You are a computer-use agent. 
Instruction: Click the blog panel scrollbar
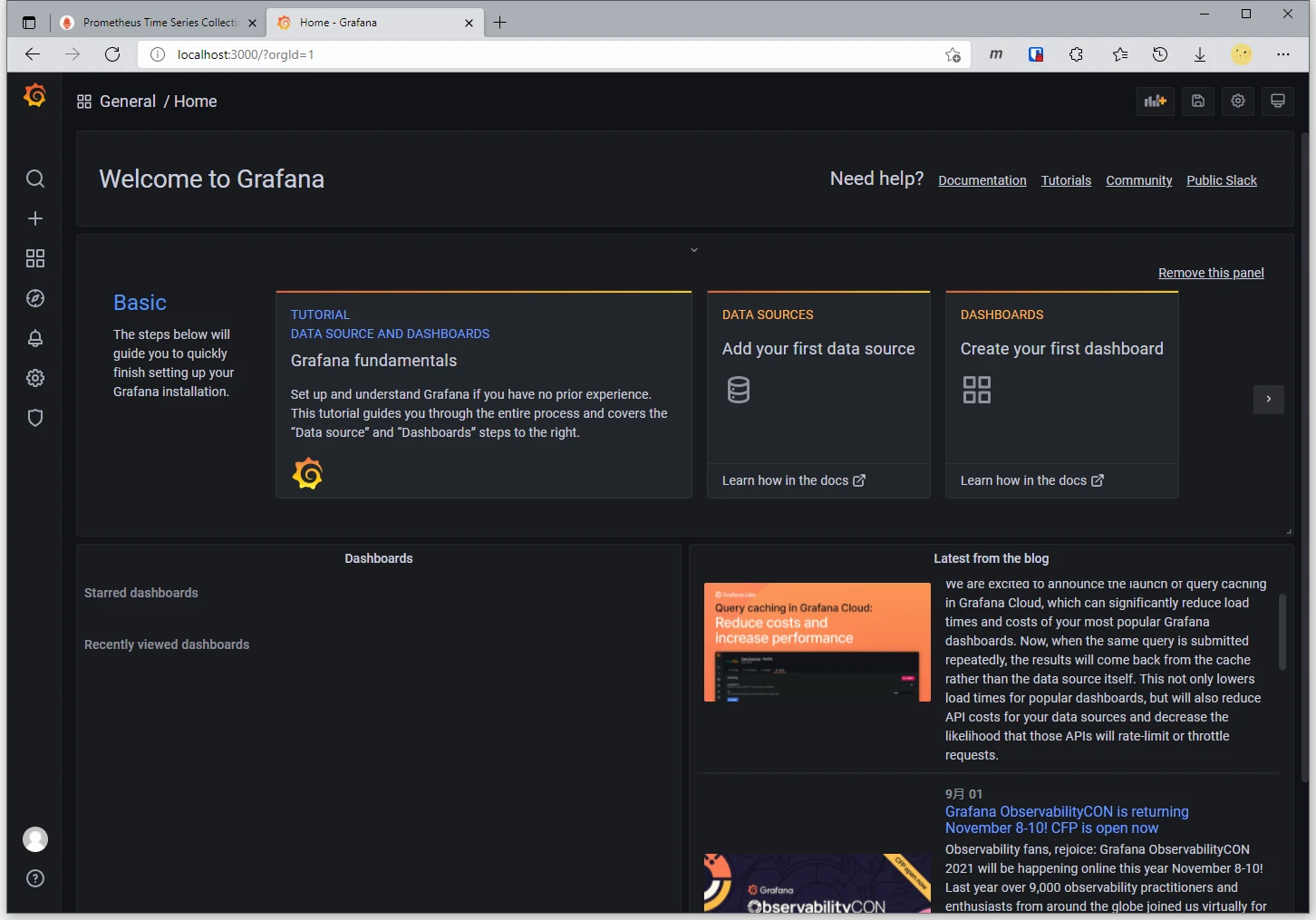[1282, 632]
